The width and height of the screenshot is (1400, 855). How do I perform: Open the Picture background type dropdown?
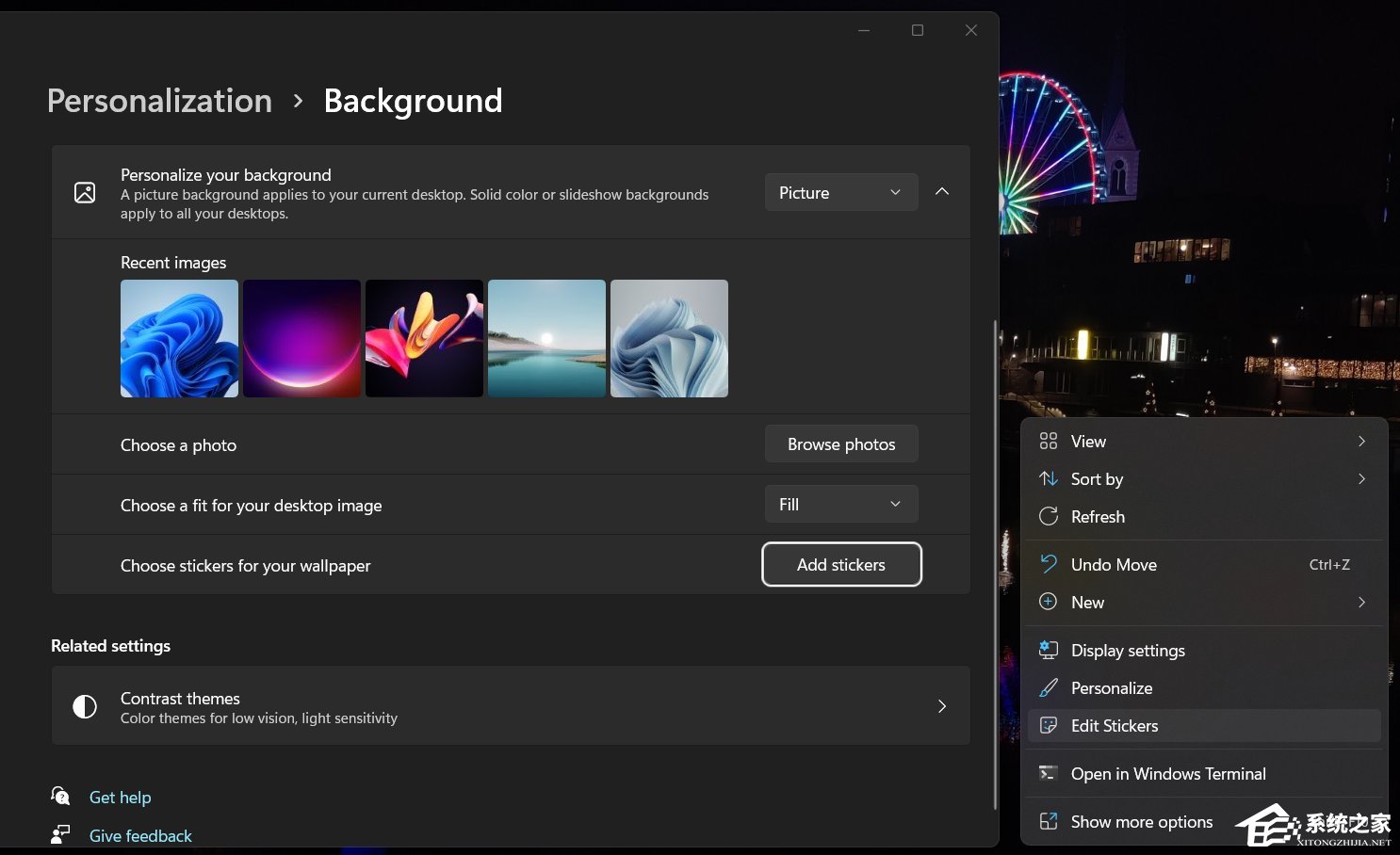tap(840, 193)
